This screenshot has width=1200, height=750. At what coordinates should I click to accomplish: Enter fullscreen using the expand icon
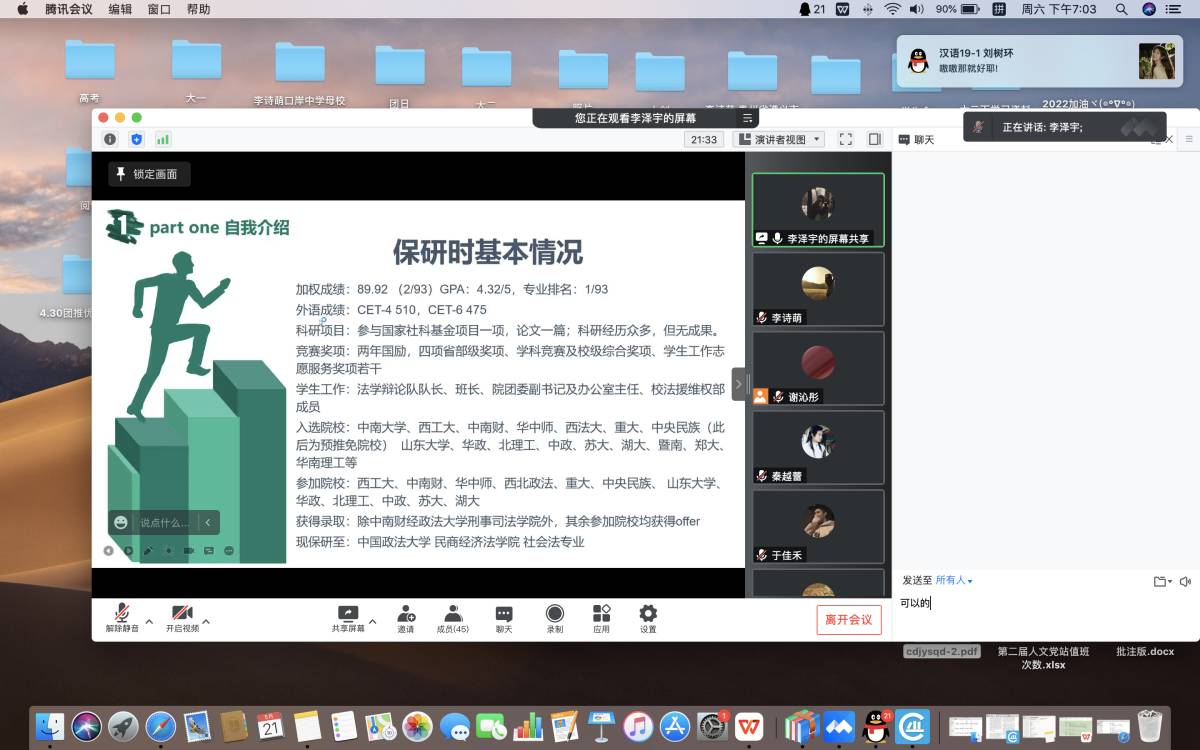[845, 139]
